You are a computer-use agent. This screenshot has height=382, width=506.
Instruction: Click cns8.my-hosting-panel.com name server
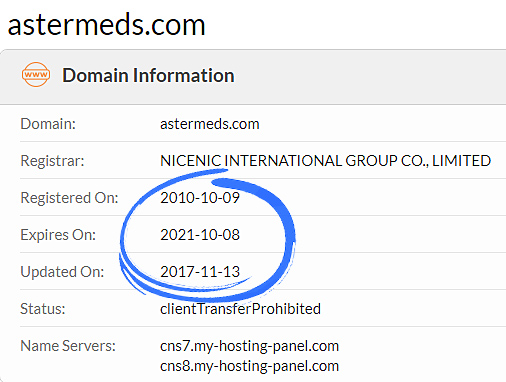click(249, 366)
